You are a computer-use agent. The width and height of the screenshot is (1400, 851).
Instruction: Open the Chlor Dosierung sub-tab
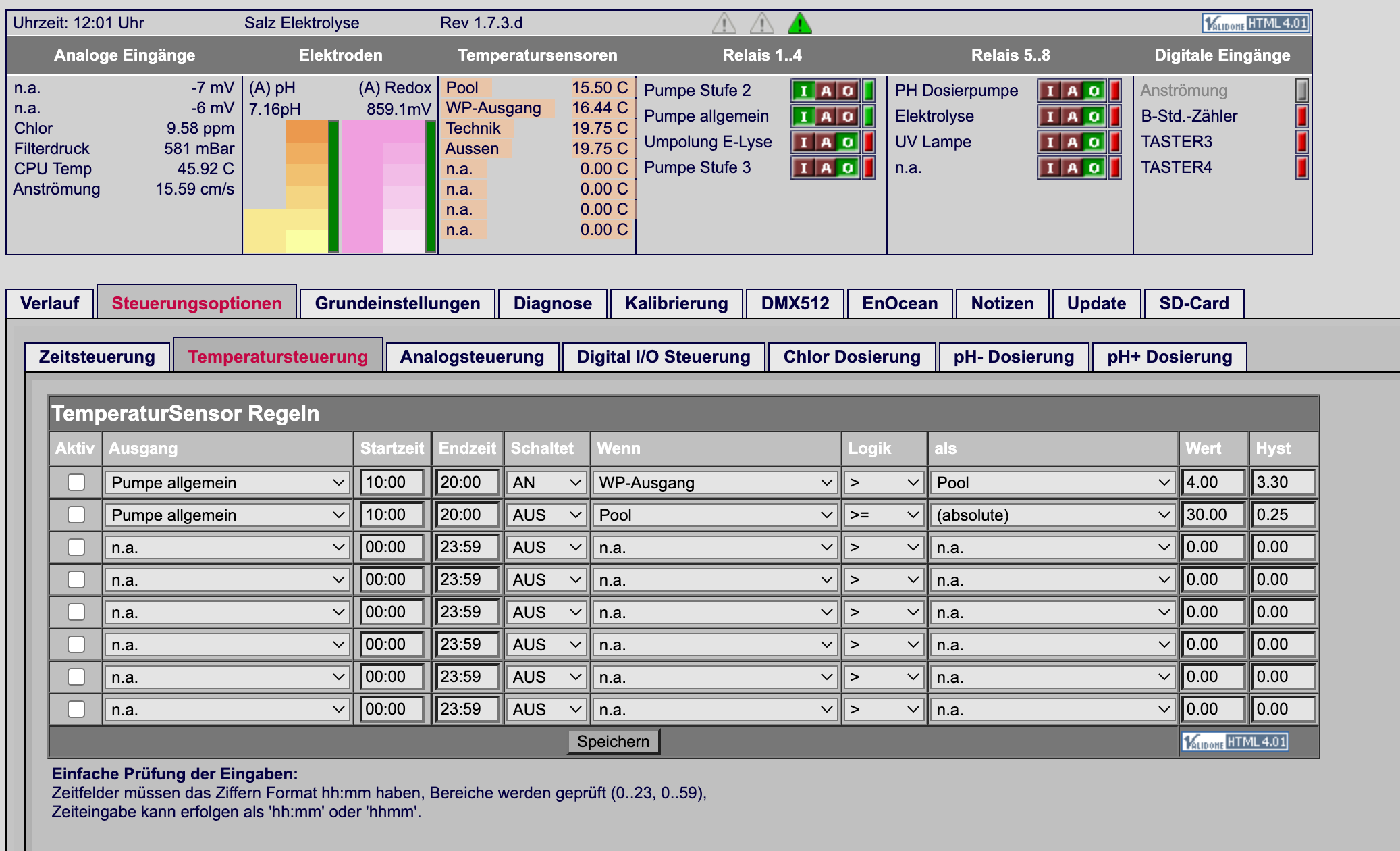pos(852,357)
